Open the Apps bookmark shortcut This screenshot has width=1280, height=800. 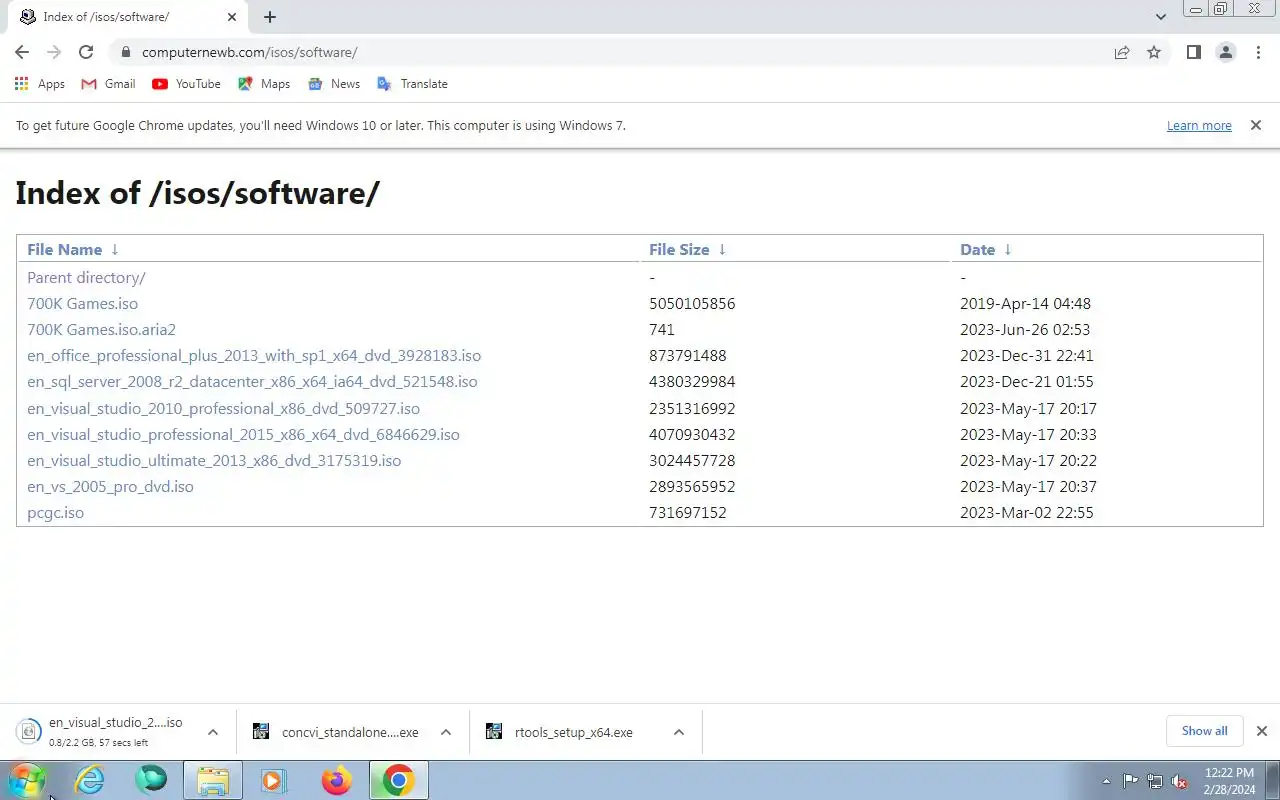point(40,84)
